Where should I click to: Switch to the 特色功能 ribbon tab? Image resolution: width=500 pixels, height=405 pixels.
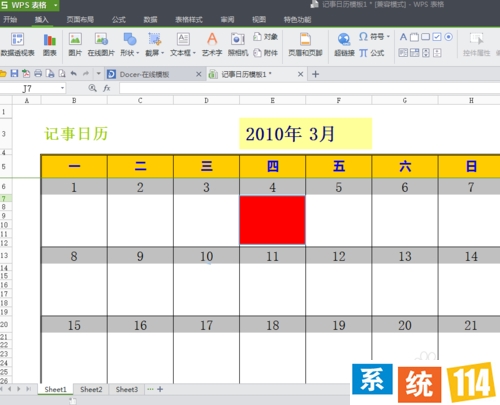(297, 20)
